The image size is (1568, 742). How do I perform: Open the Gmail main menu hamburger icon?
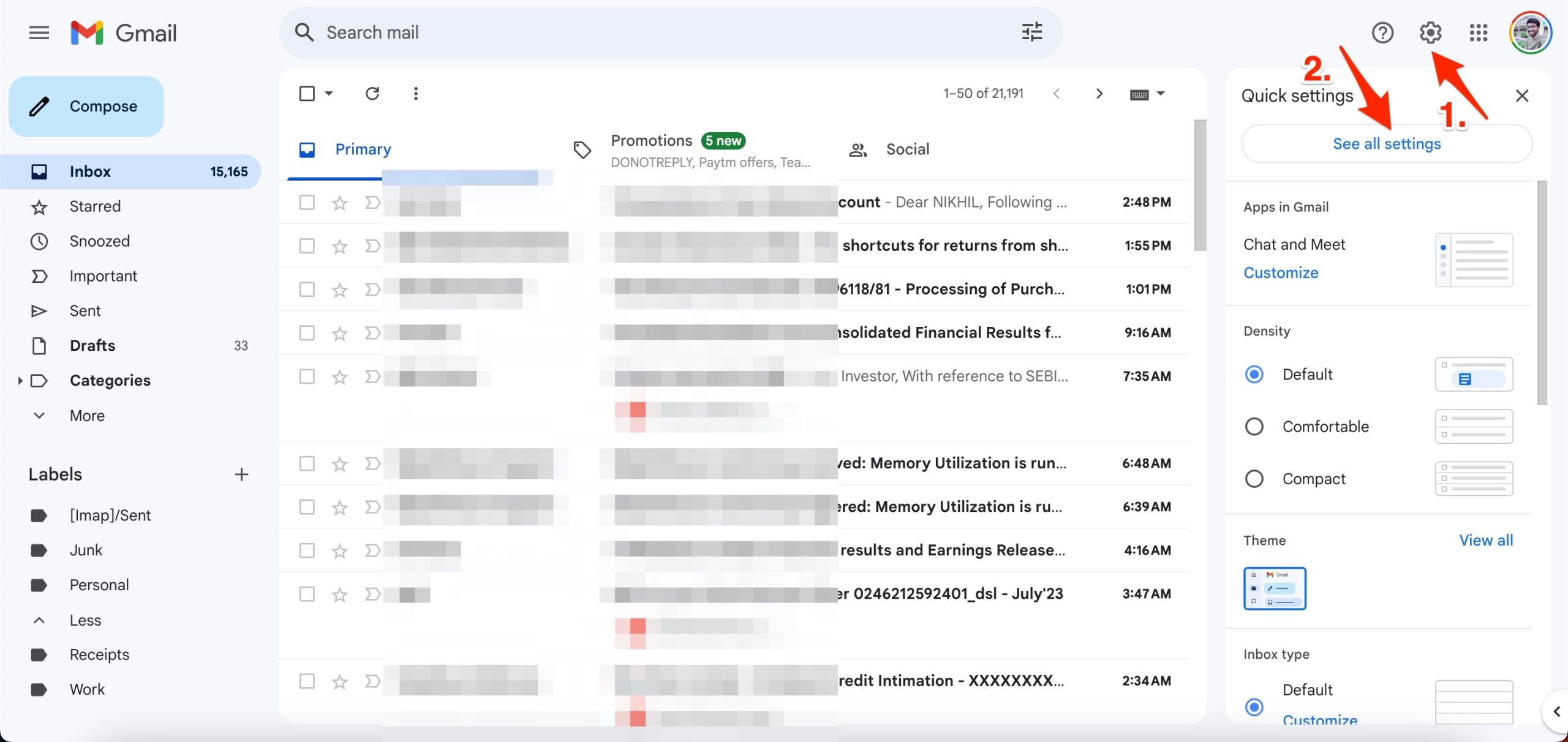tap(39, 32)
